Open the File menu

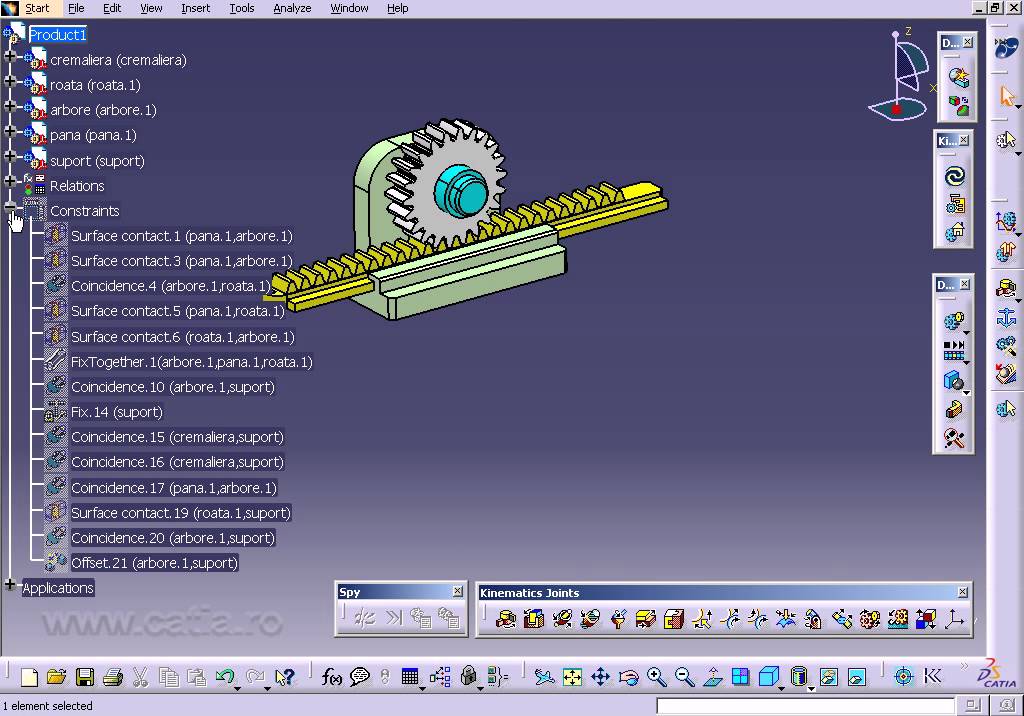[x=76, y=8]
